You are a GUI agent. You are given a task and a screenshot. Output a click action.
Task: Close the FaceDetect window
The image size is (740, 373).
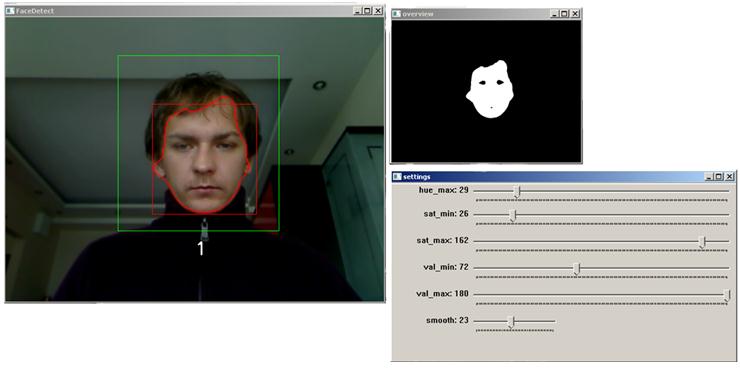378,11
